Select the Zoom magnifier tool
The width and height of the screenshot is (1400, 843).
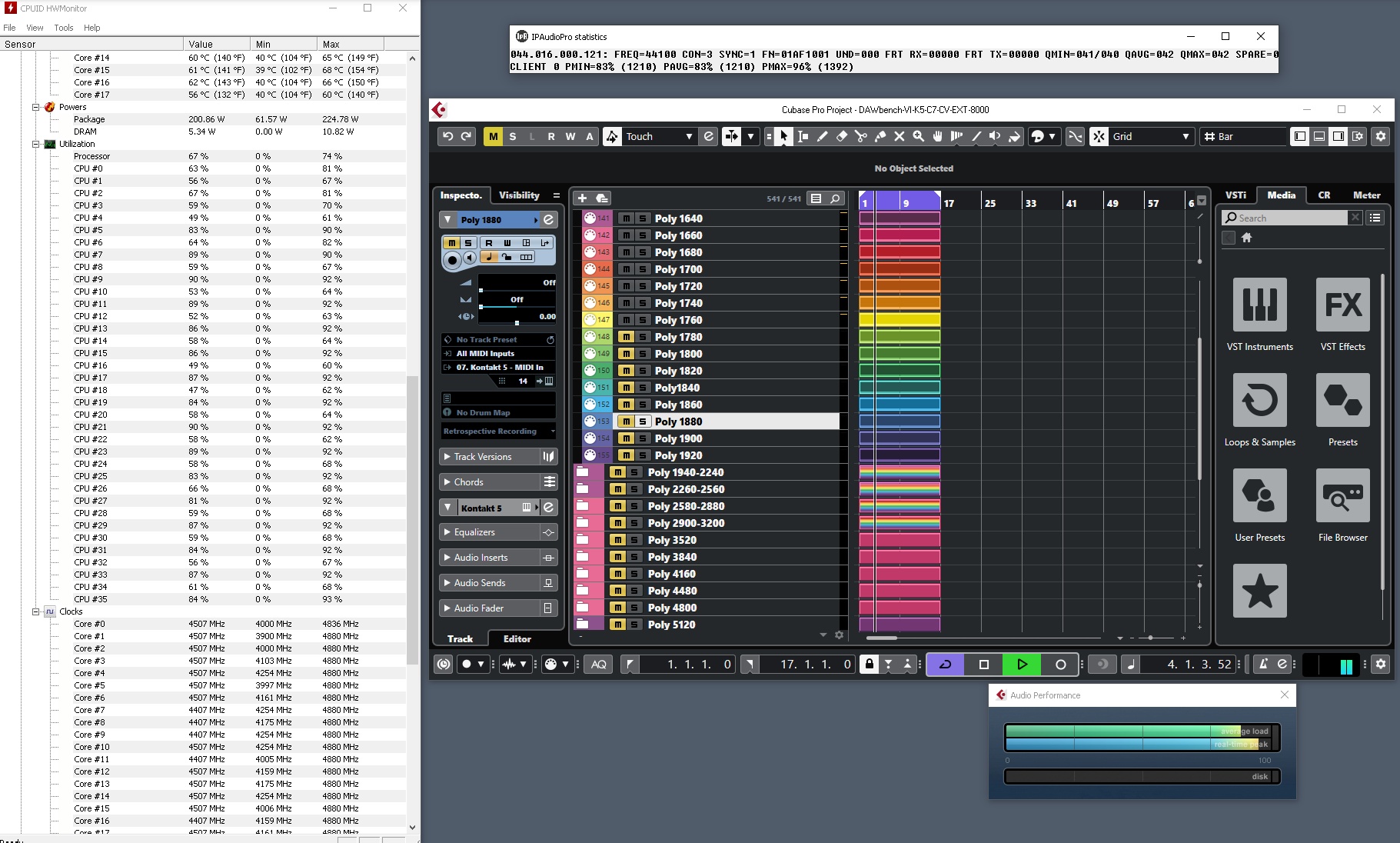[918, 136]
